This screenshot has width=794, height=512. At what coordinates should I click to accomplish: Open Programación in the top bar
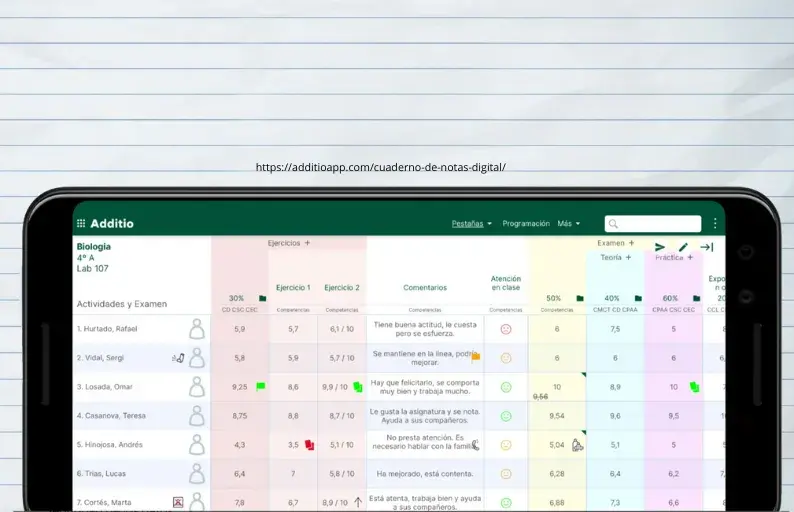click(526, 224)
